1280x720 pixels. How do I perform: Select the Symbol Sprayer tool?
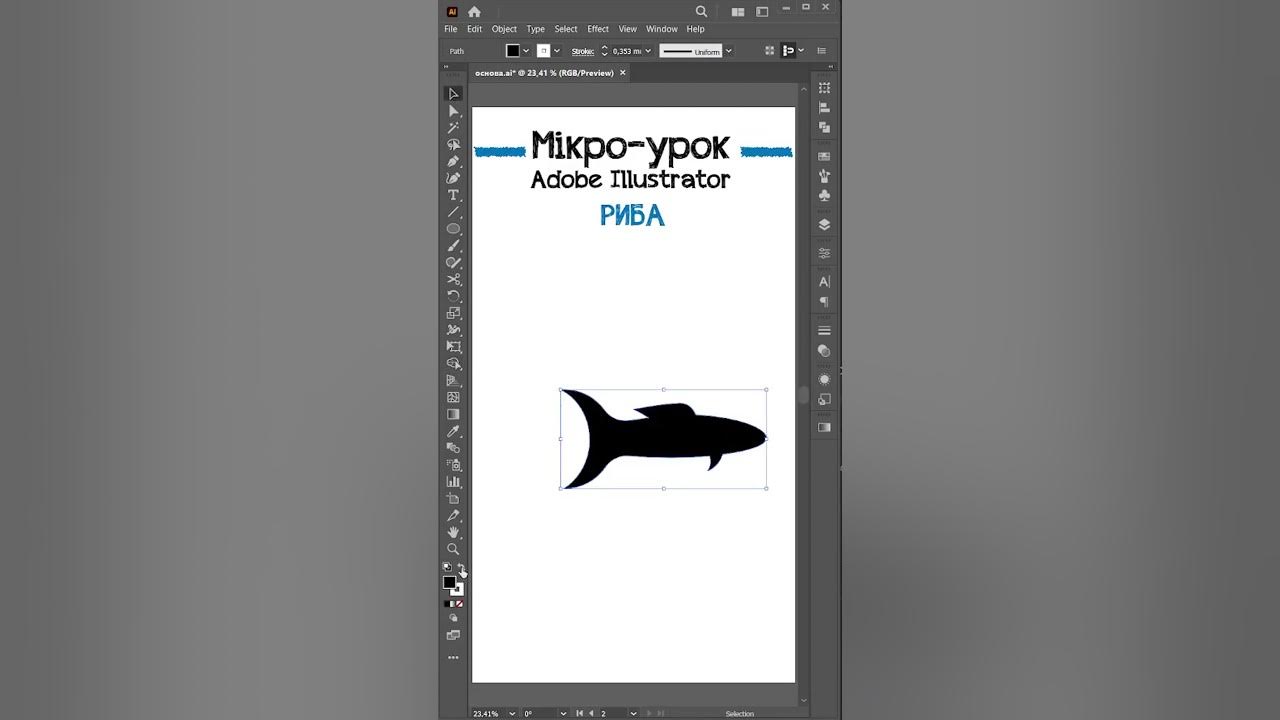[453, 465]
